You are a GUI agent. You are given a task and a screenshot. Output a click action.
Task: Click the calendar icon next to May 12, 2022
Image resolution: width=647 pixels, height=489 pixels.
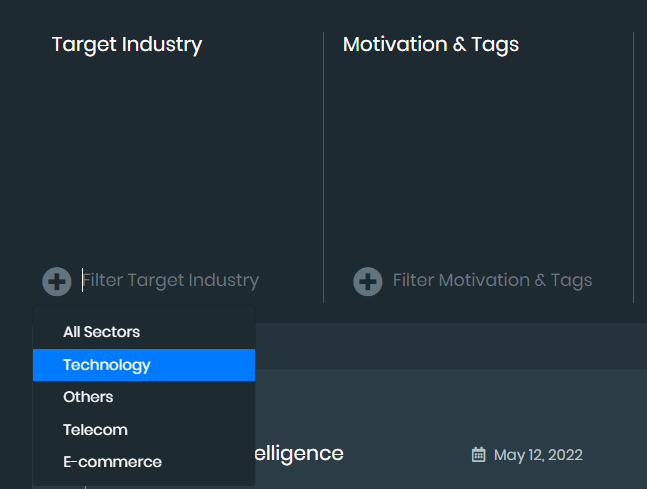tap(478, 455)
